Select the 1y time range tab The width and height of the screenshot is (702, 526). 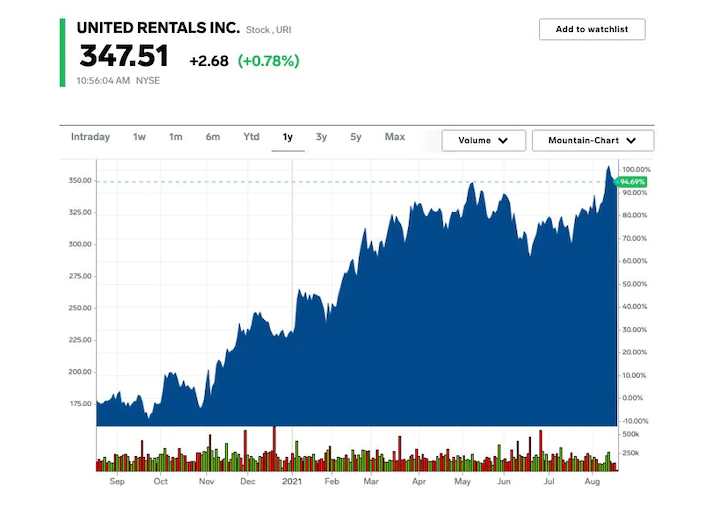pyautogui.click(x=288, y=137)
